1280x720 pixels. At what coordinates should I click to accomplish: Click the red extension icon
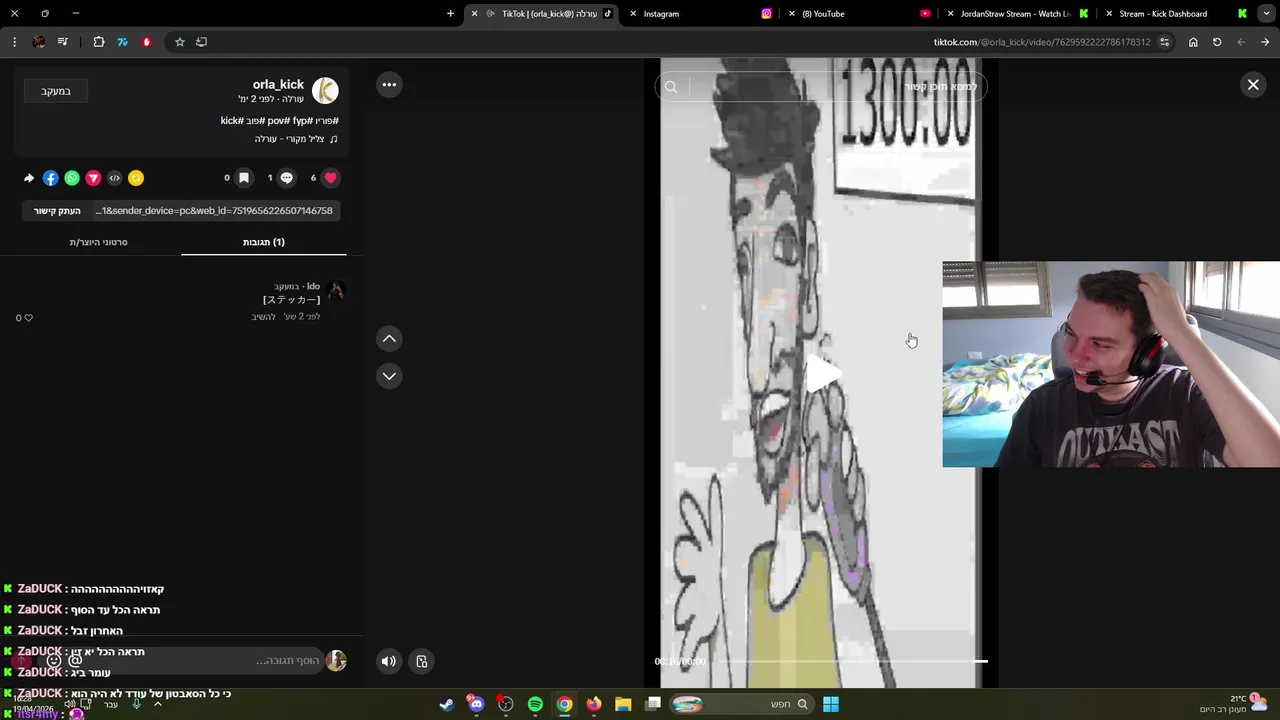(x=146, y=42)
